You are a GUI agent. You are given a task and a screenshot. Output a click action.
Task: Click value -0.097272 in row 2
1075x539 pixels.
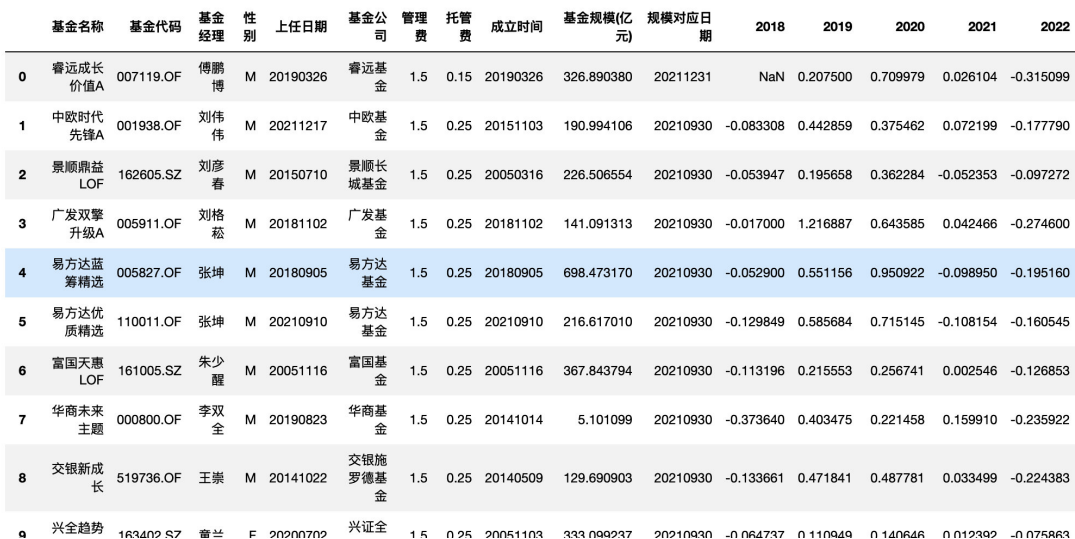(x=1039, y=175)
